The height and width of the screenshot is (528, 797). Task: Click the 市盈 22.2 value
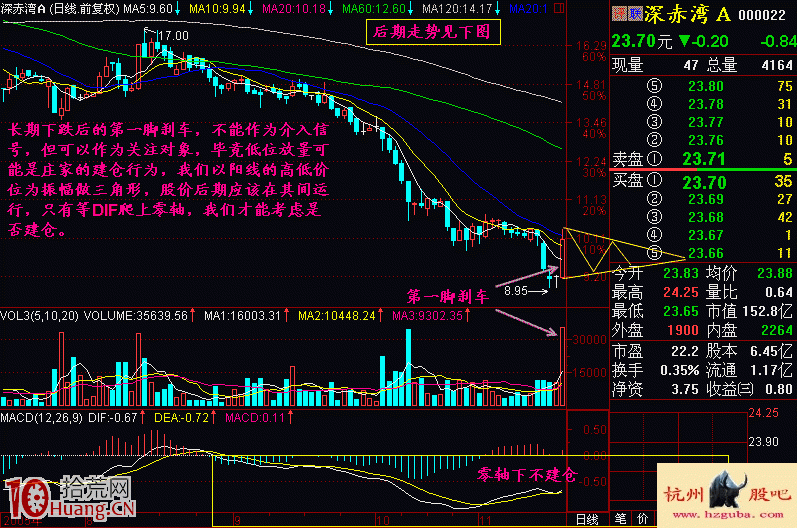(x=685, y=351)
